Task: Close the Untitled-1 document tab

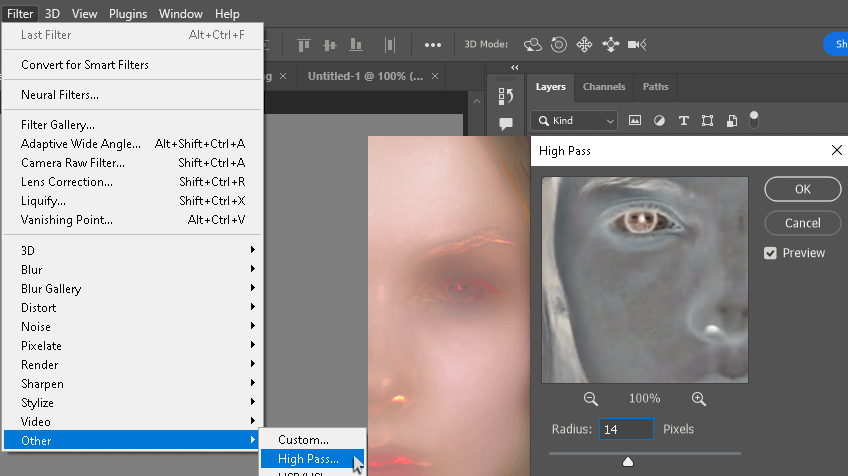Action: click(435, 76)
